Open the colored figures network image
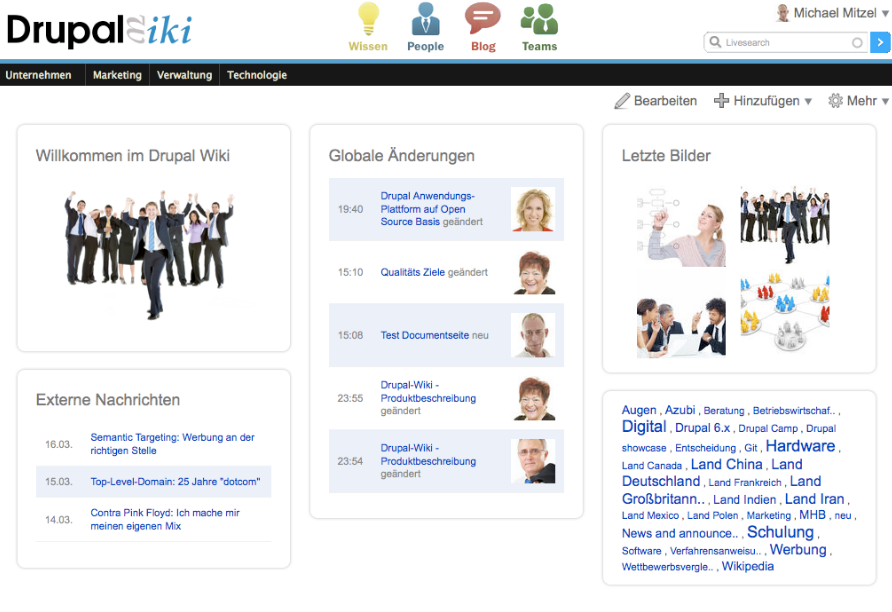The width and height of the screenshot is (892, 612). pyautogui.click(x=785, y=312)
